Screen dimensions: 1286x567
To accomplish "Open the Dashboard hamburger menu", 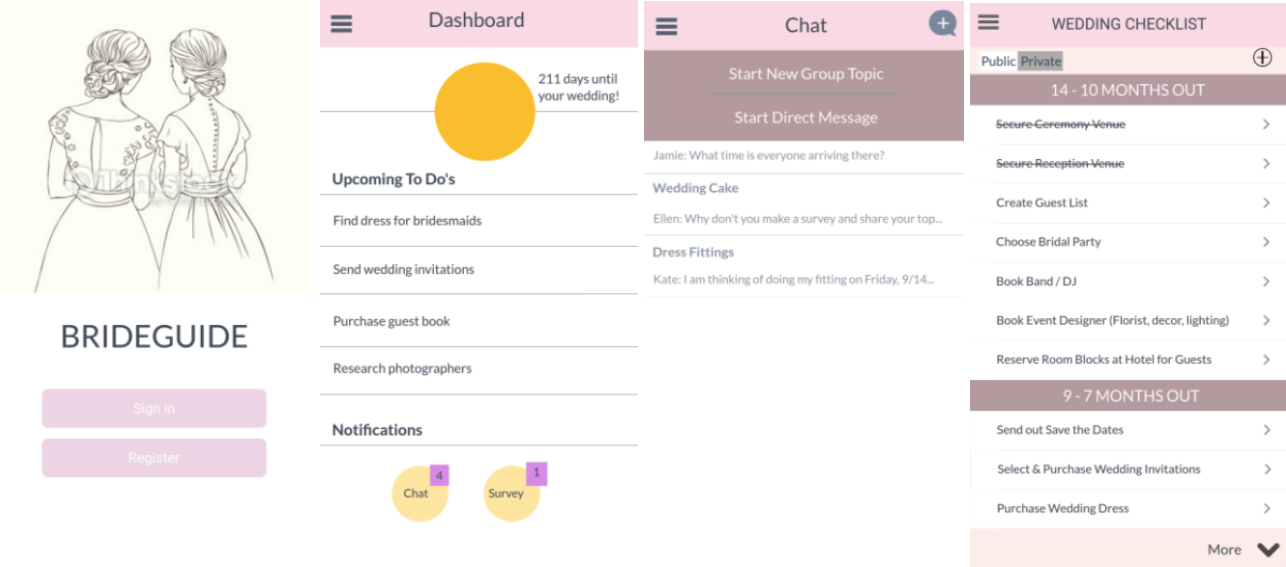I will coord(341,23).
